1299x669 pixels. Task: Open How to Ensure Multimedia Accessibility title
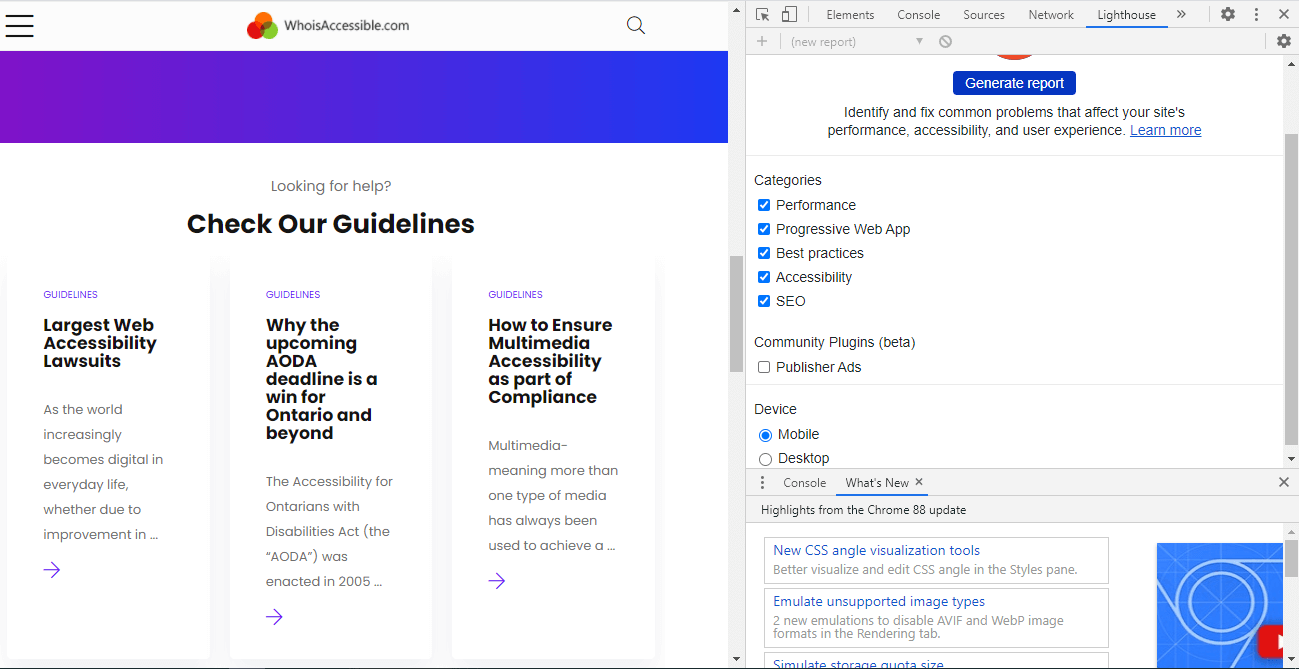(550, 361)
